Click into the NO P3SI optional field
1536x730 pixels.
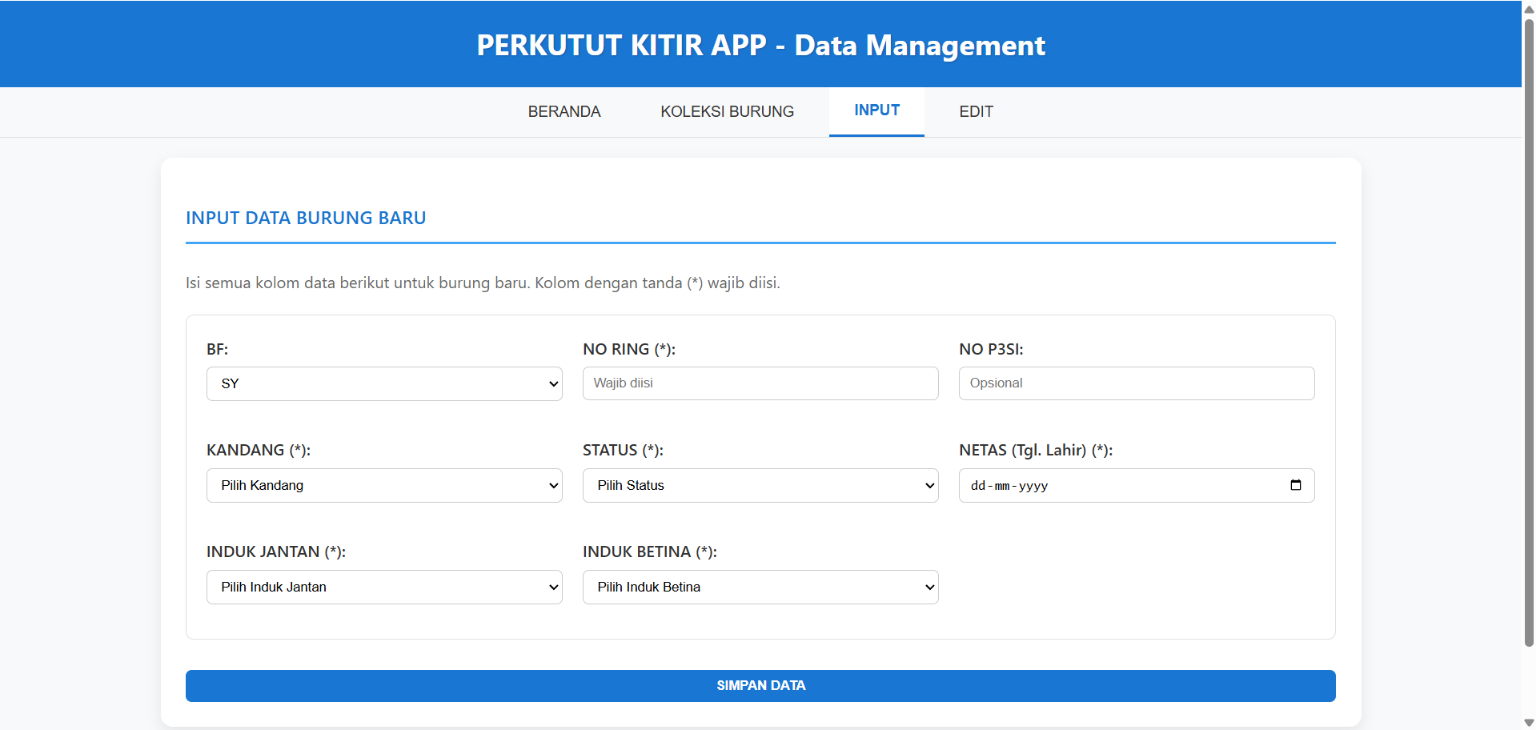pos(1136,384)
